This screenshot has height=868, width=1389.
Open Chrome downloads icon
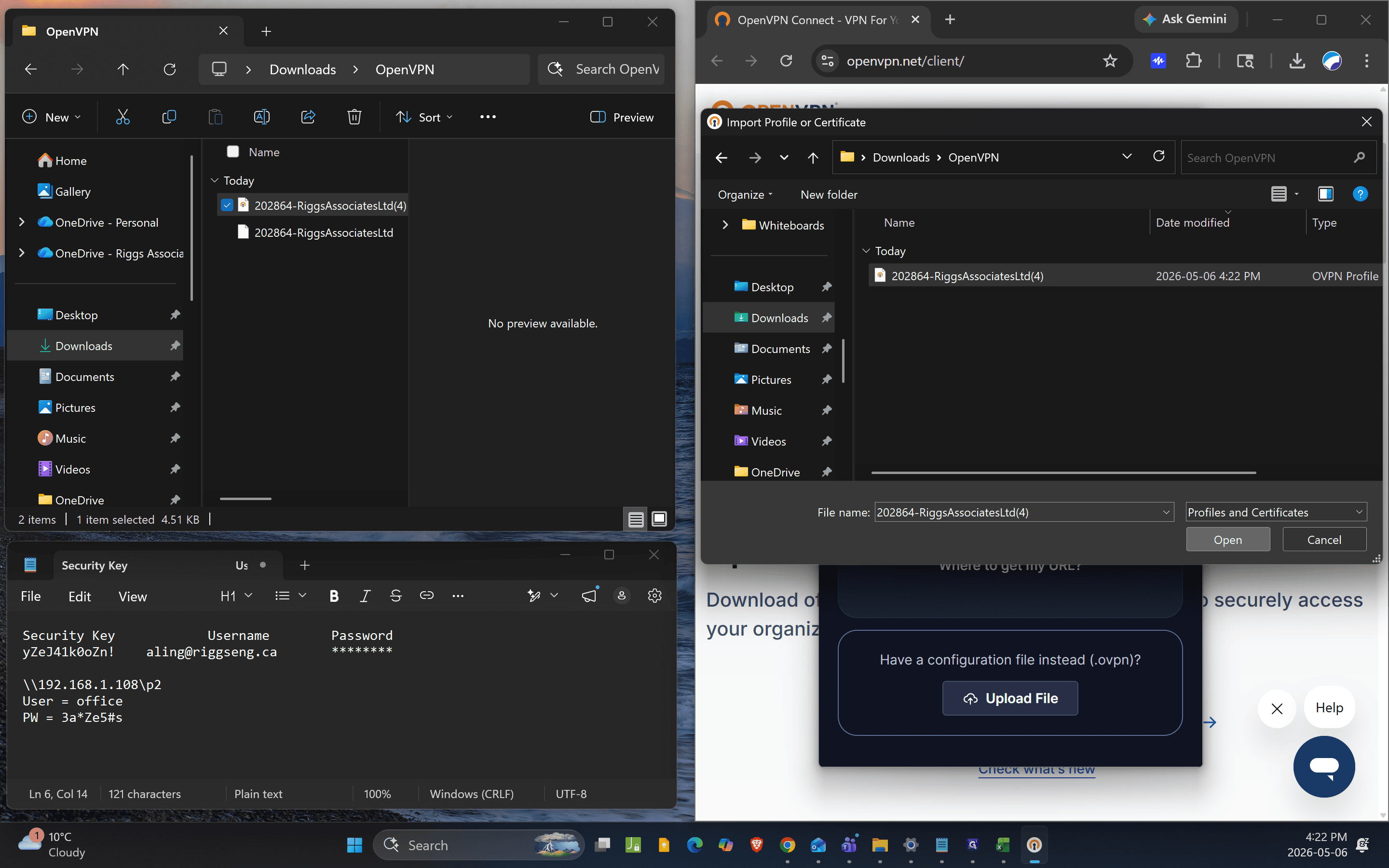(x=1297, y=61)
